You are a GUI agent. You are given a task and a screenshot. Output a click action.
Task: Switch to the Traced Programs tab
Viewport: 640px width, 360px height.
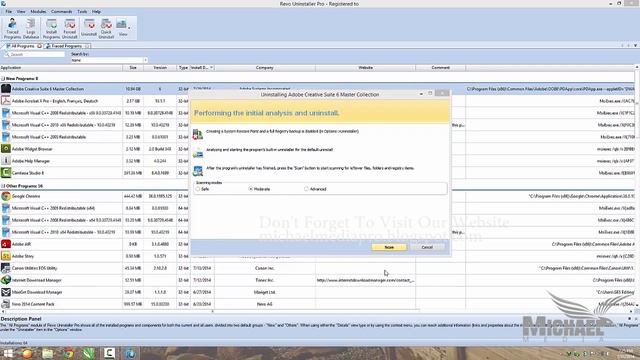point(66,46)
